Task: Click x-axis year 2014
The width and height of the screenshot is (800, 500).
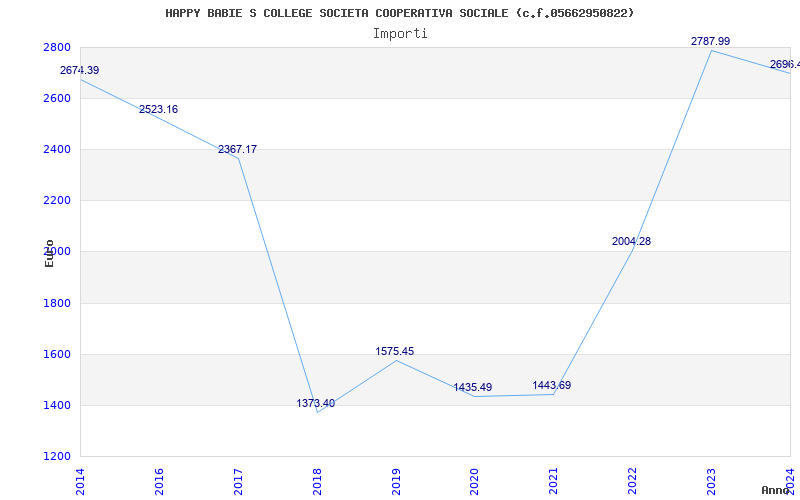Action: (x=81, y=481)
